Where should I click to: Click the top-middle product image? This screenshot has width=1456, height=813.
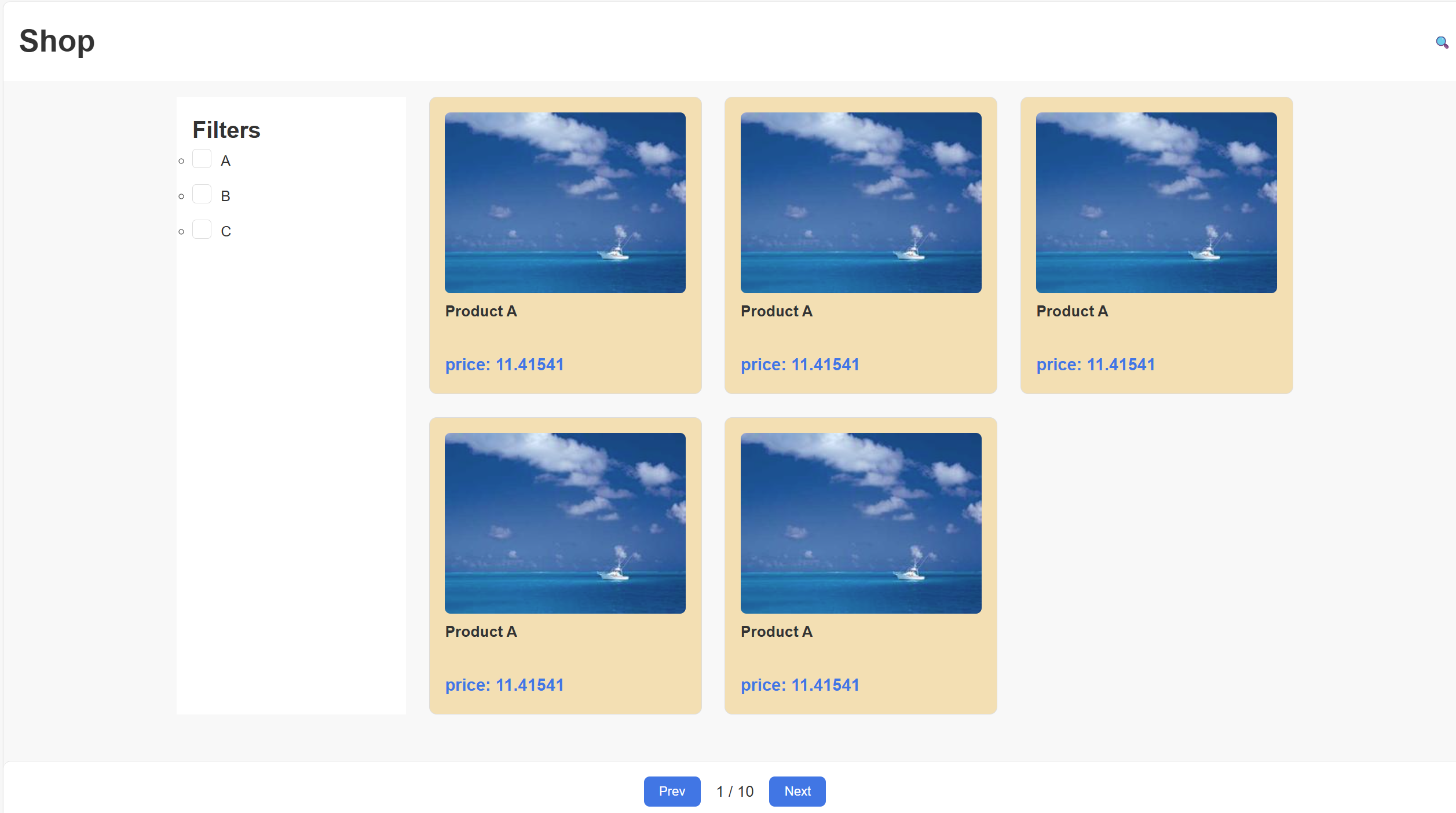tap(861, 203)
